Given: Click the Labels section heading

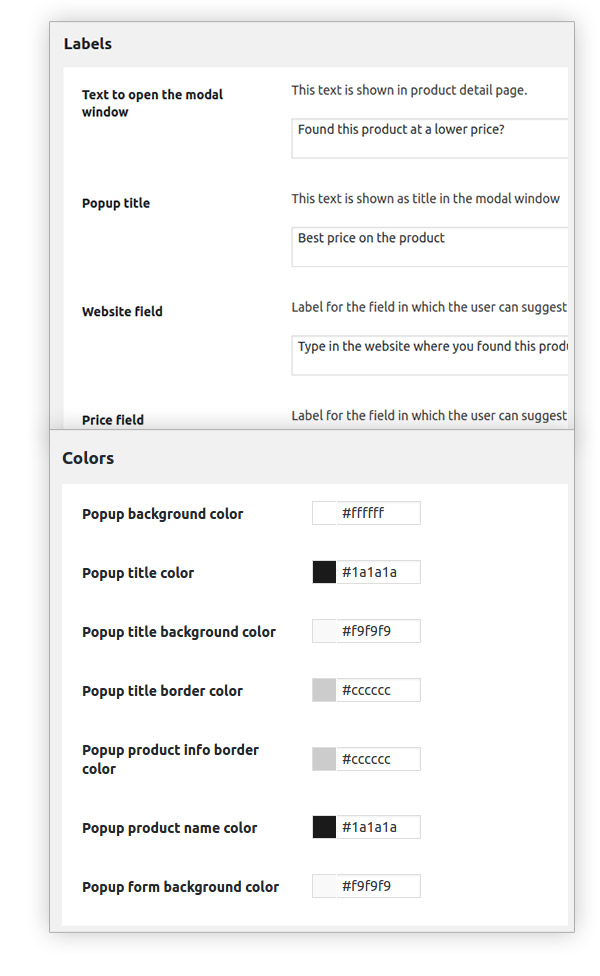Looking at the screenshot, I should pos(88,44).
